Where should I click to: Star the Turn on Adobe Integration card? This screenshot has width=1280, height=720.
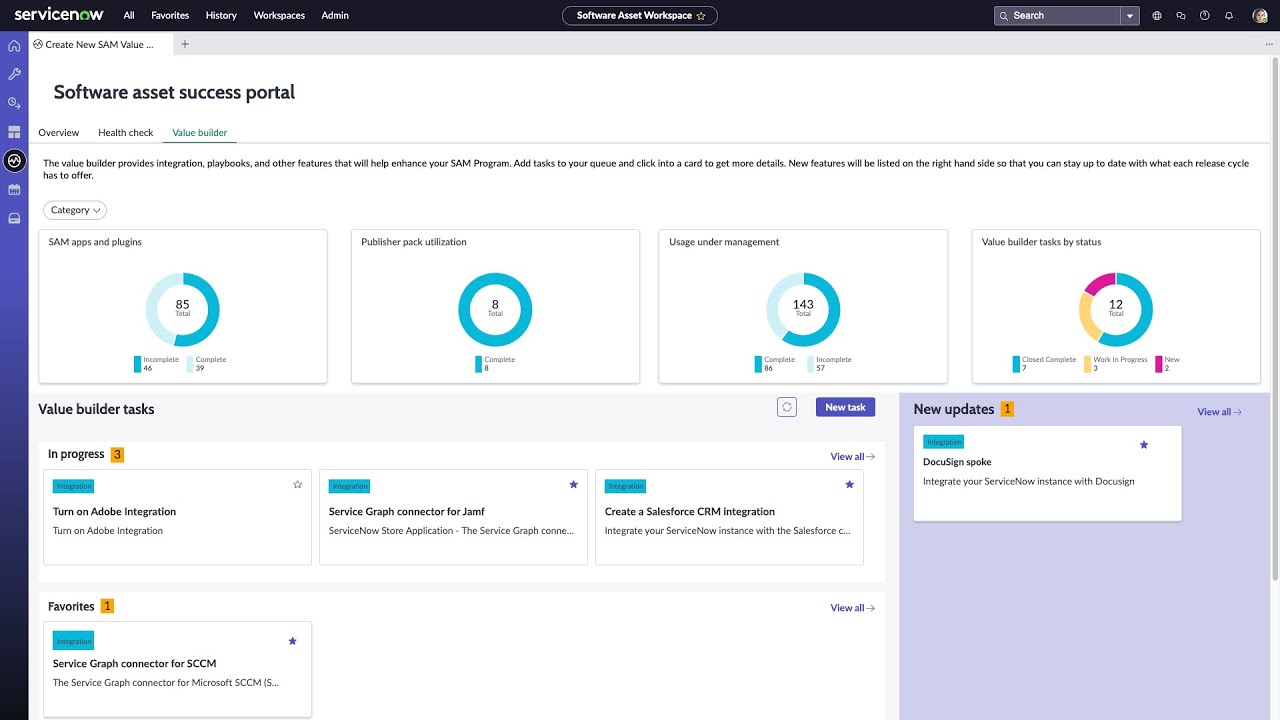297,484
